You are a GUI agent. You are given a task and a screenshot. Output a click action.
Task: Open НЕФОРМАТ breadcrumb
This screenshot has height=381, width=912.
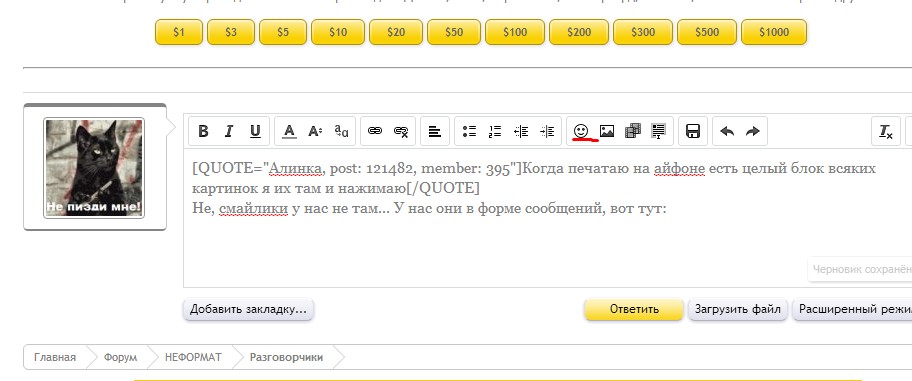click(193, 357)
